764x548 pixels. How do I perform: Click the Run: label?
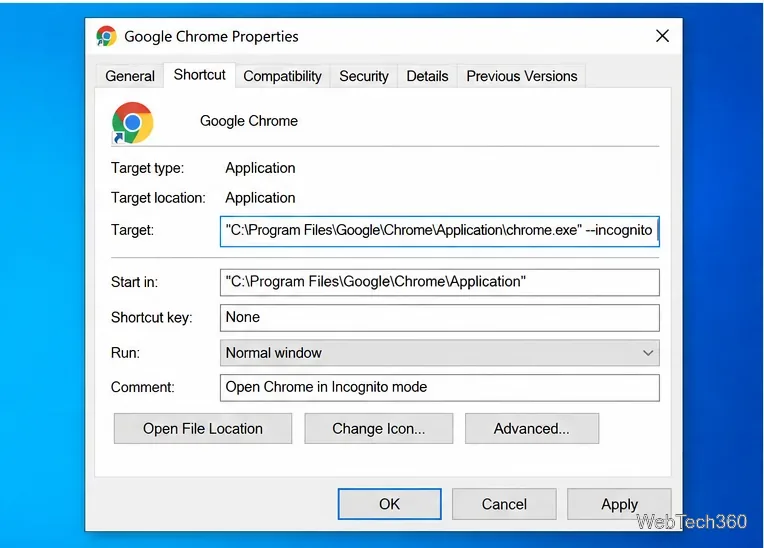pos(125,353)
